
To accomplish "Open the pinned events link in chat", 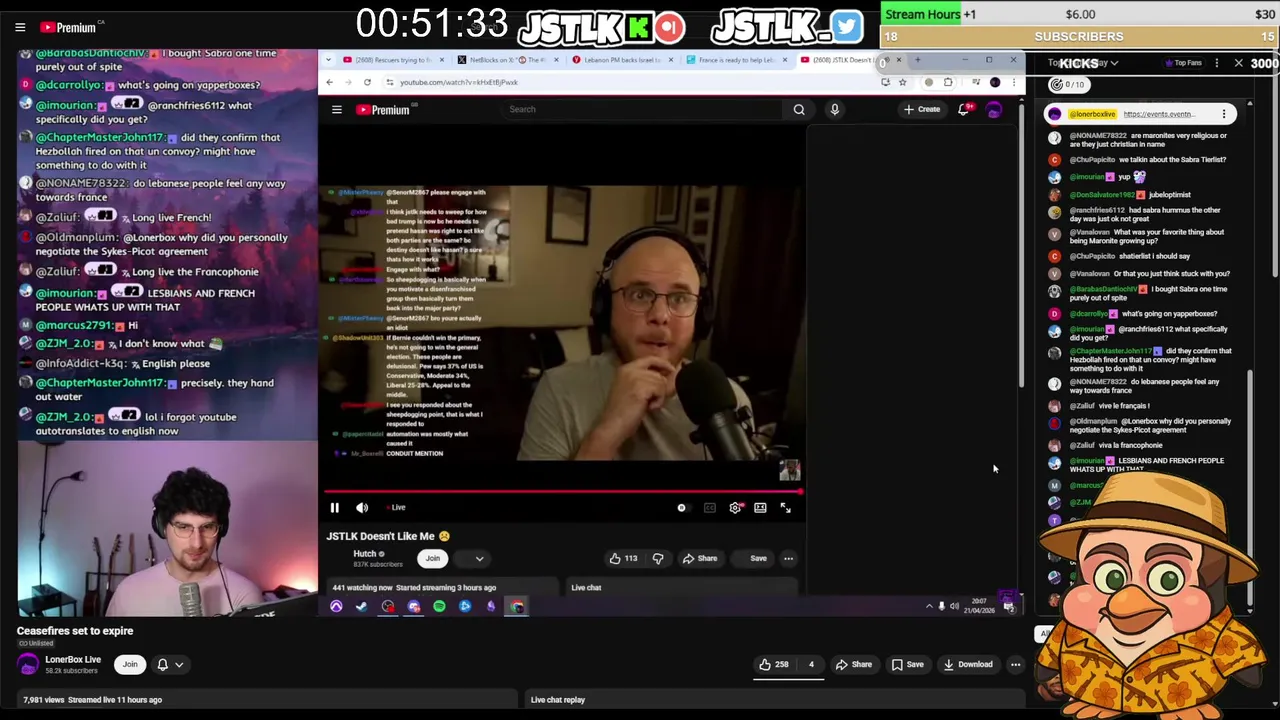I will [x=1158, y=114].
